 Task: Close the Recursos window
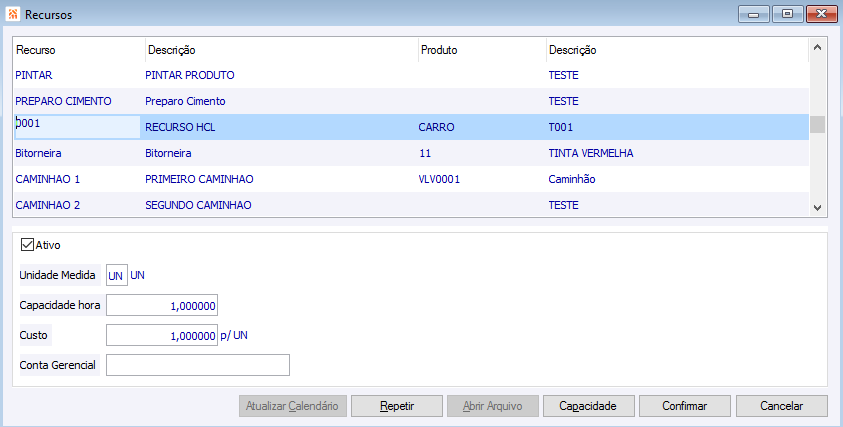822,14
